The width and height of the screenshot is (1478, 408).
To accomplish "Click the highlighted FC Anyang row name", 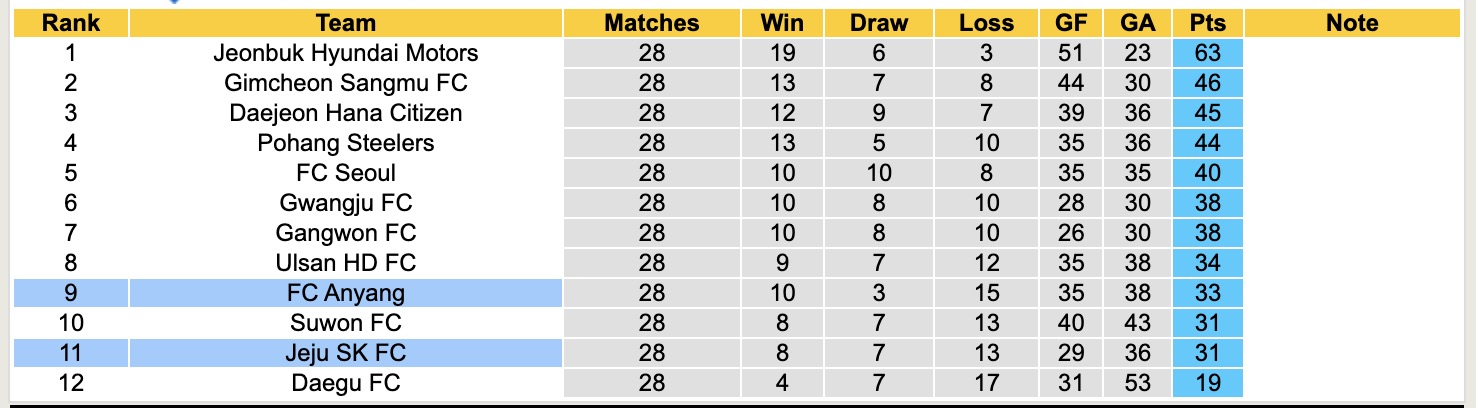I will 345,293.
